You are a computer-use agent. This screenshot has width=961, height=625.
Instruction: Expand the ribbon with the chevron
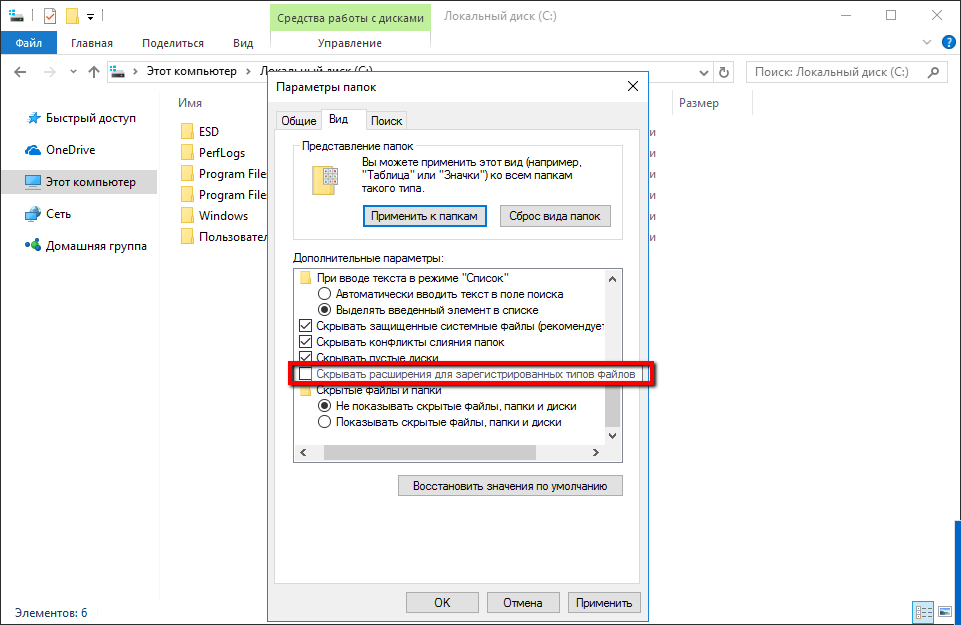[x=927, y=42]
